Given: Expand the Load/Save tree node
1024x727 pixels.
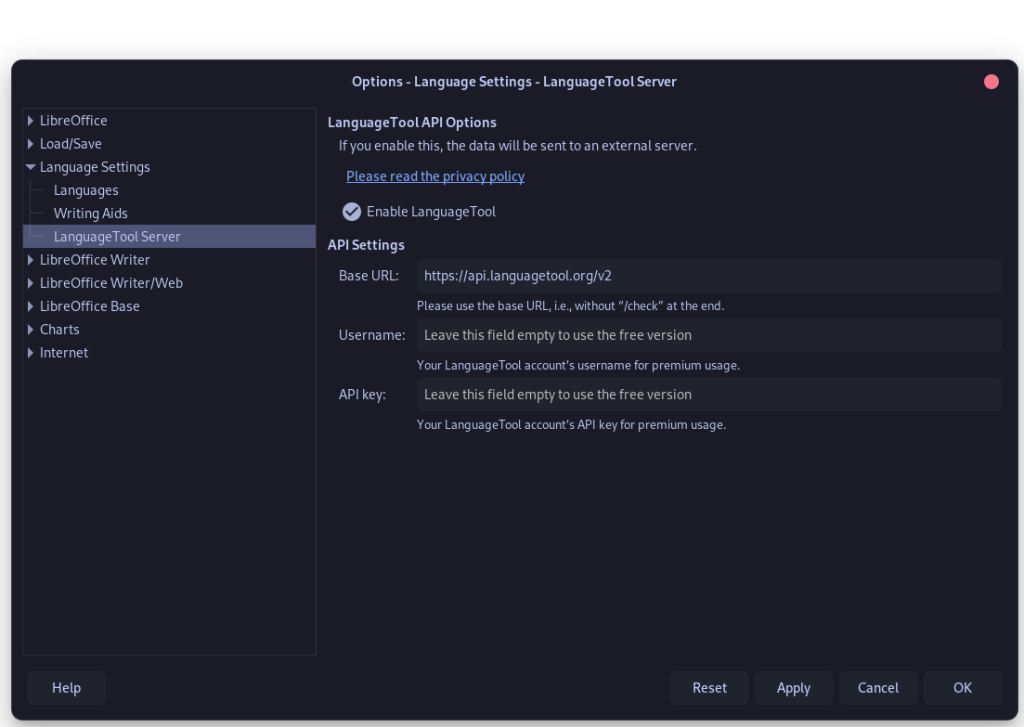Looking at the screenshot, I should click(31, 144).
